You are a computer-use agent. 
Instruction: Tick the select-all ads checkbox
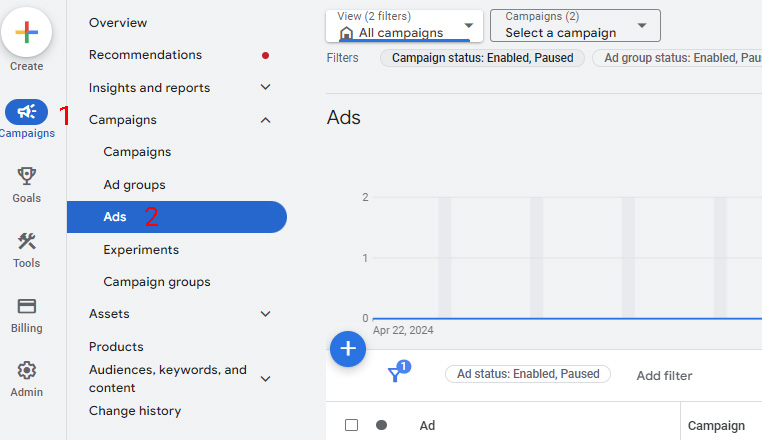[x=351, y=425]
